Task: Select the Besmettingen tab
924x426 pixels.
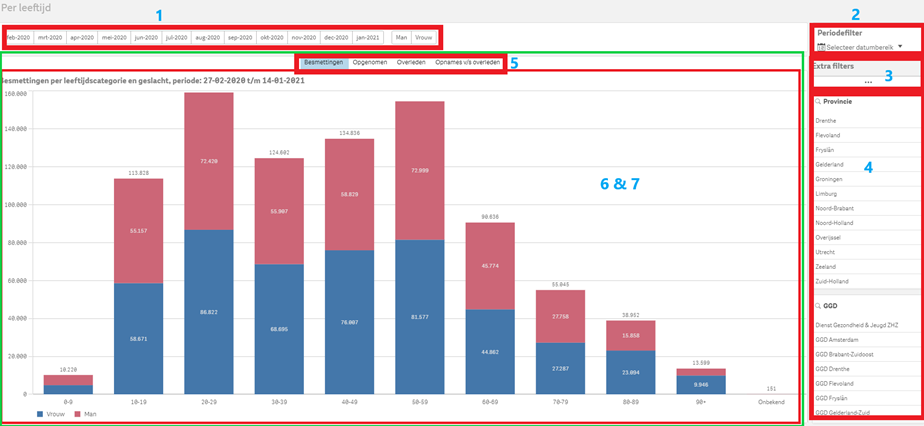Action: pos(324,62)
